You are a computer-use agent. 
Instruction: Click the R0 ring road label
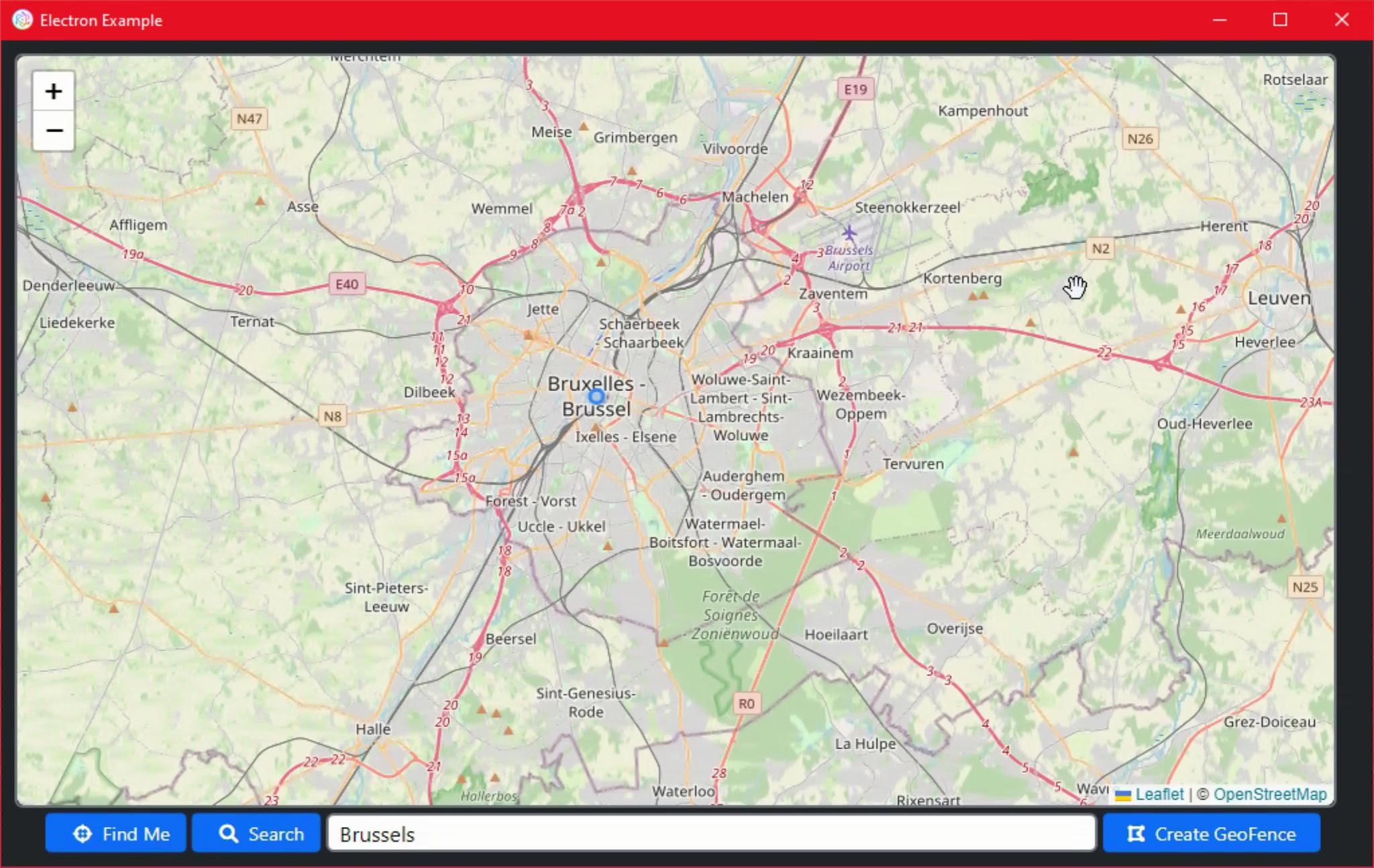[x=747, y=702]
